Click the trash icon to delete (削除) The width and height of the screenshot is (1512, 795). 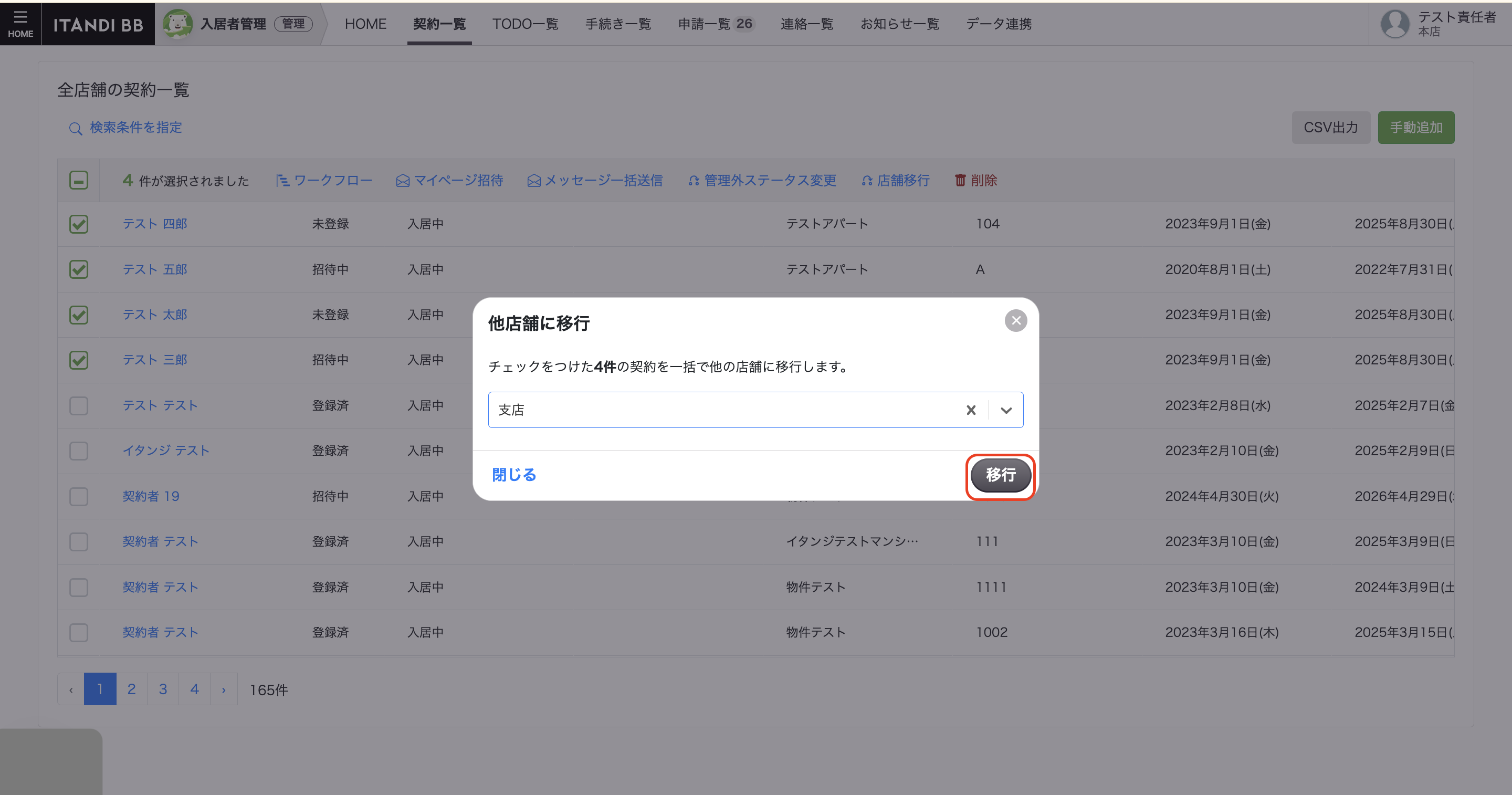pos(960,180)
